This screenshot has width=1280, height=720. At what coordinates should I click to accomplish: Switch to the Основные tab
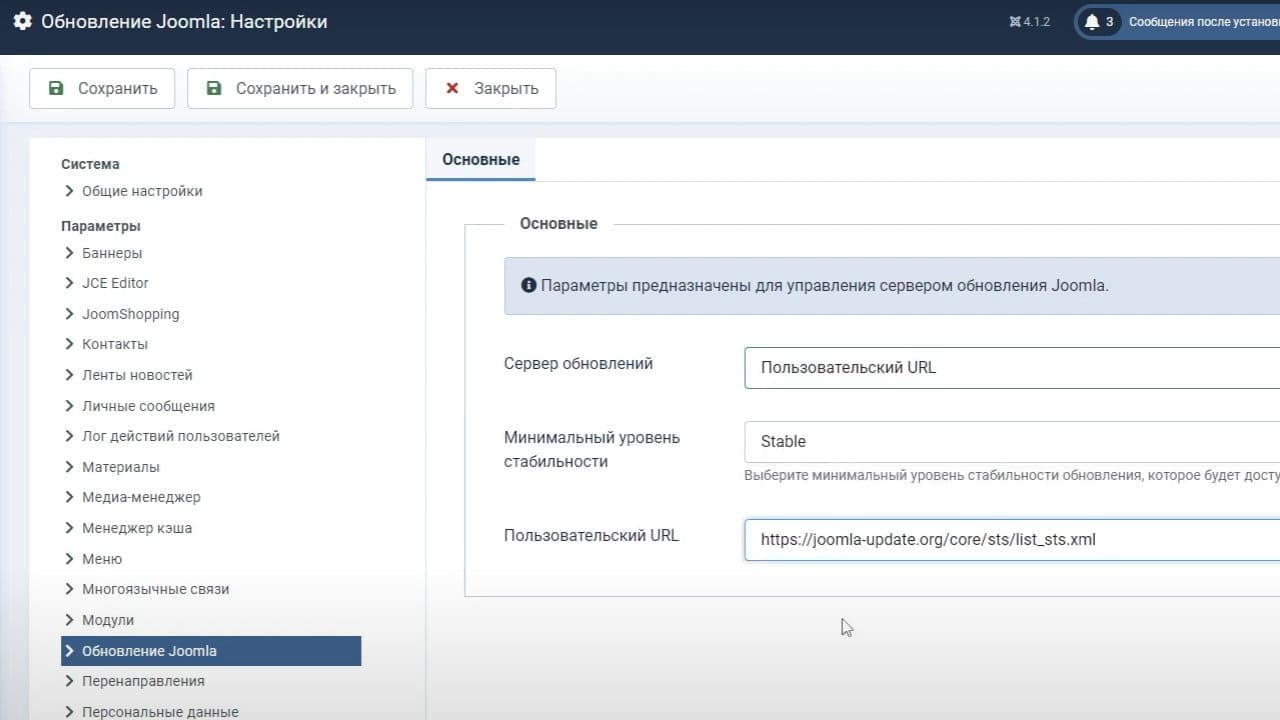pyautogui.click(x=481, y=159)
